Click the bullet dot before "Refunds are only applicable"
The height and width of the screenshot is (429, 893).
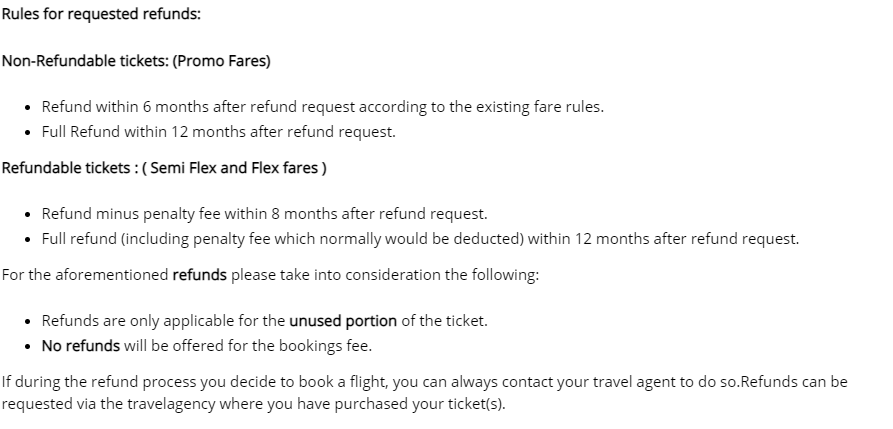[x=27, y=322]
